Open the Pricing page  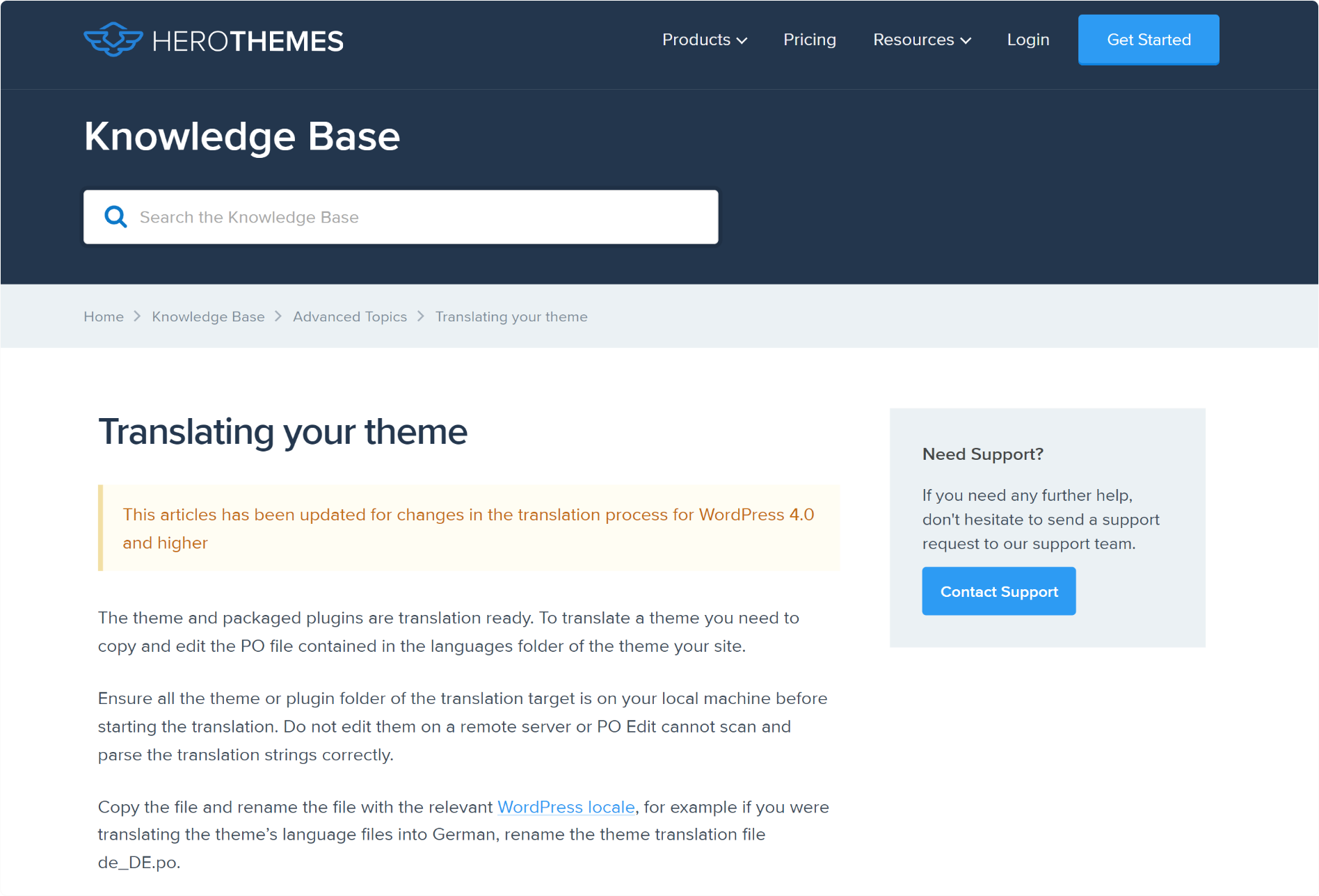pos(810,40)
